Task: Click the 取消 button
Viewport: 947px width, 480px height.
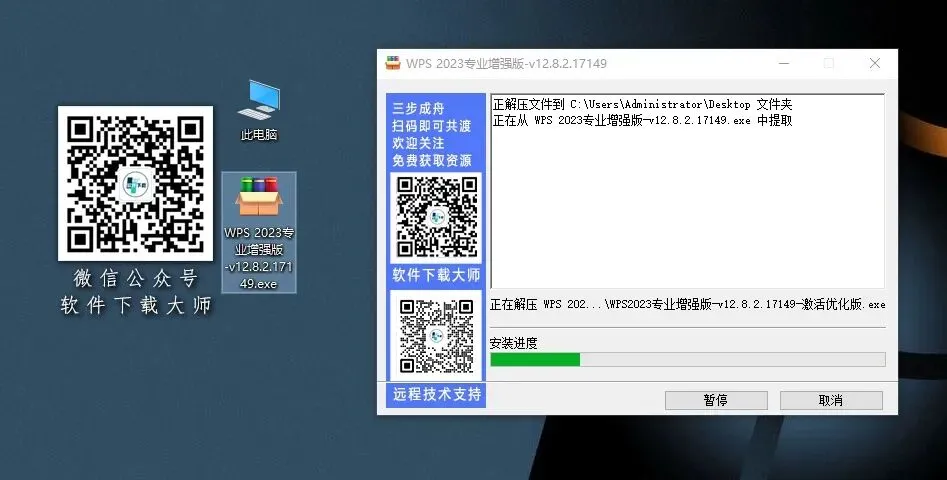Action: [831, 400]
